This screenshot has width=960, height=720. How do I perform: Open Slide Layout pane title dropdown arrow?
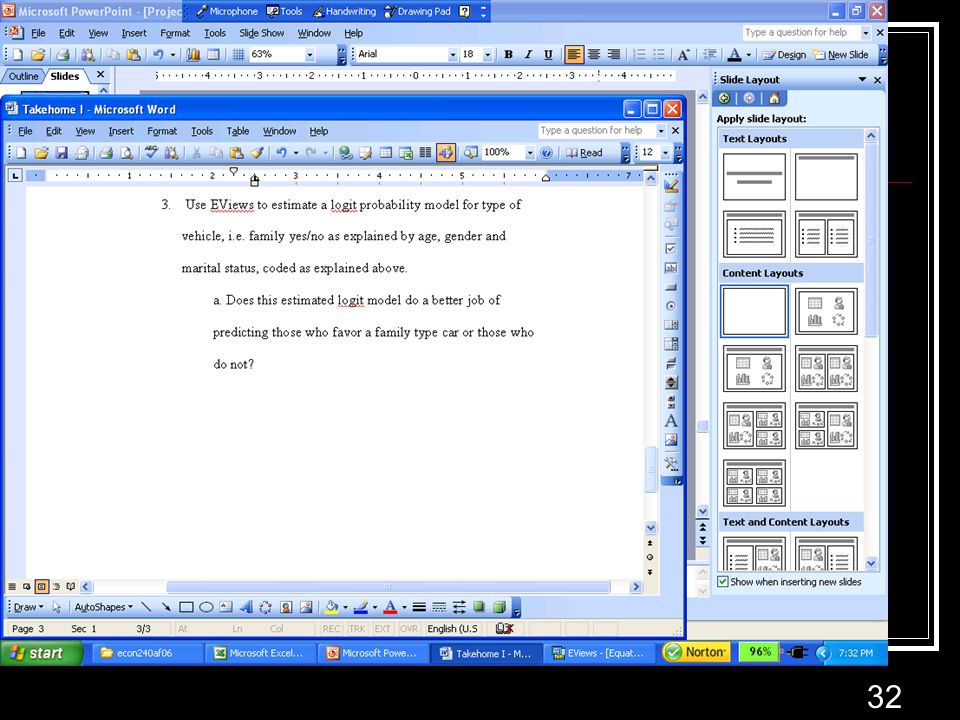pos(862,80)
